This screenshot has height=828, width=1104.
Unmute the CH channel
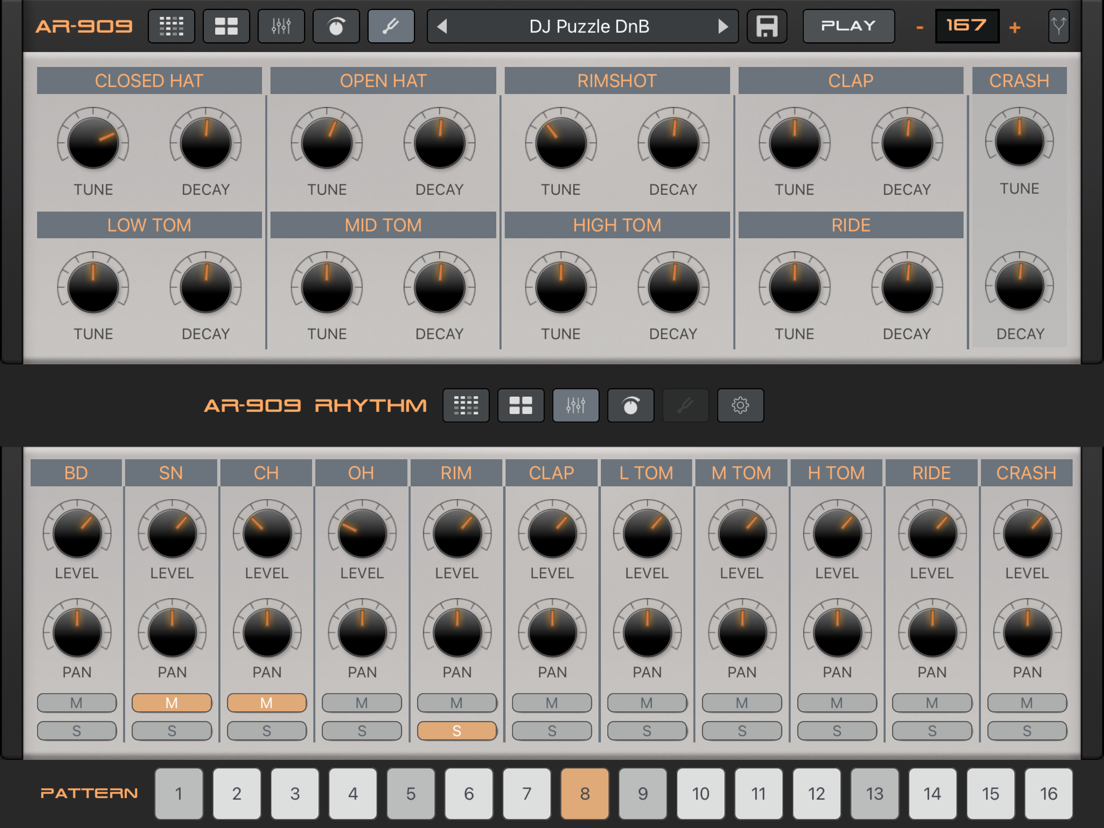pyautogui.click(x=267, y=703)
